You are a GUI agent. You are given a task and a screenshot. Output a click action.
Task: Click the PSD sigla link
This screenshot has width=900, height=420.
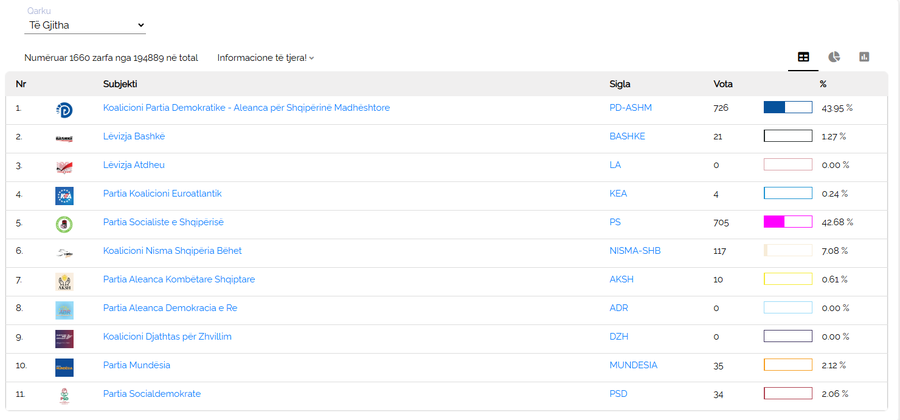[x=618, y=394]
